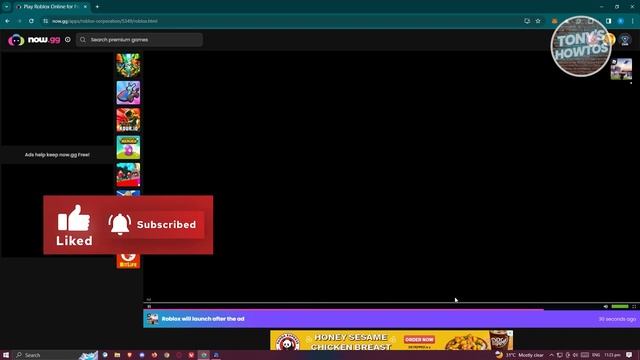Click the now.gg URL in address bar
Image resolution: width=640 pixels, height=360 pixels.
pos(104,21)
